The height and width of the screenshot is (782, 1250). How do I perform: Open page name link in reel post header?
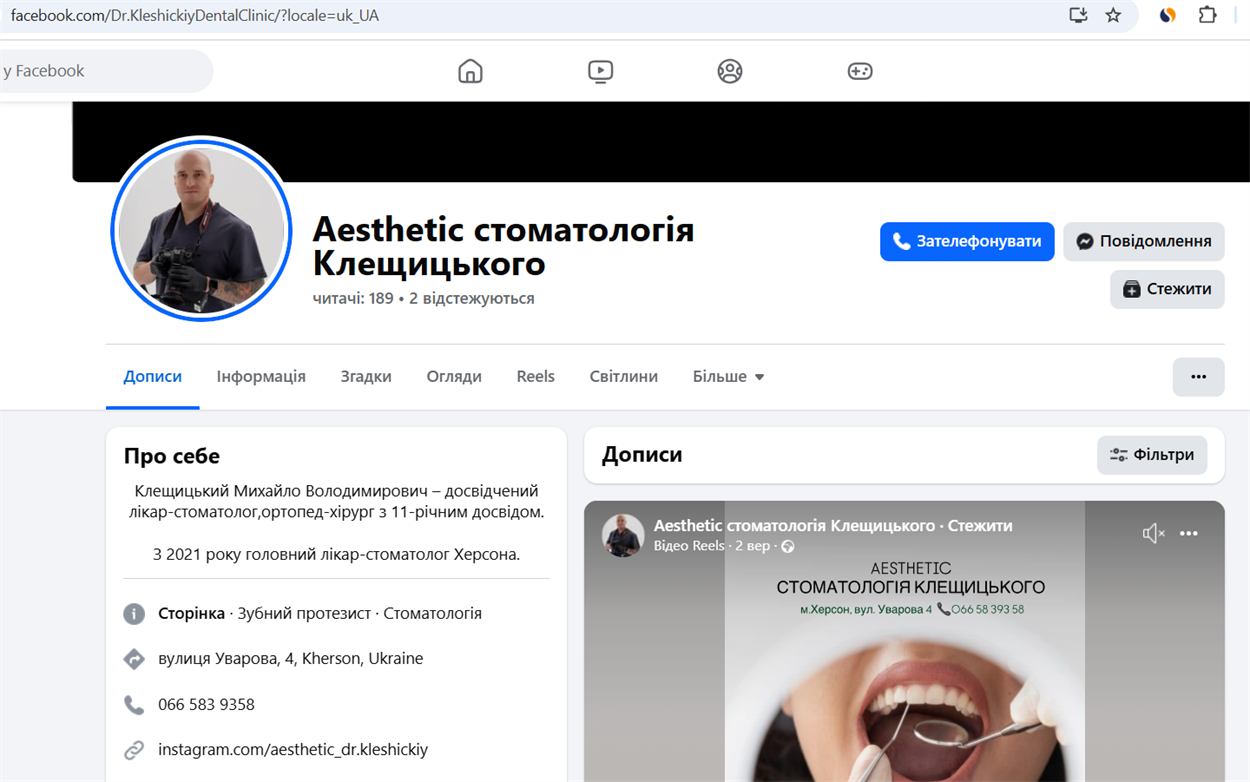794,526
